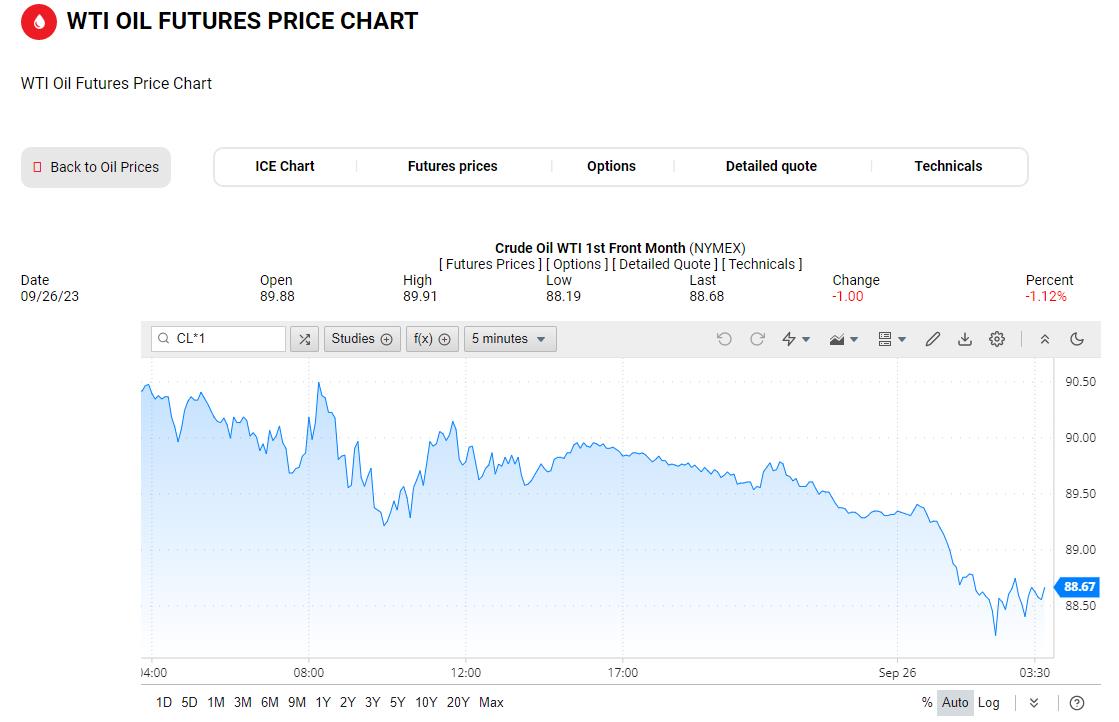Open the Studies button
Screen dimensions: 1119x722
click(x=361, y=339)
